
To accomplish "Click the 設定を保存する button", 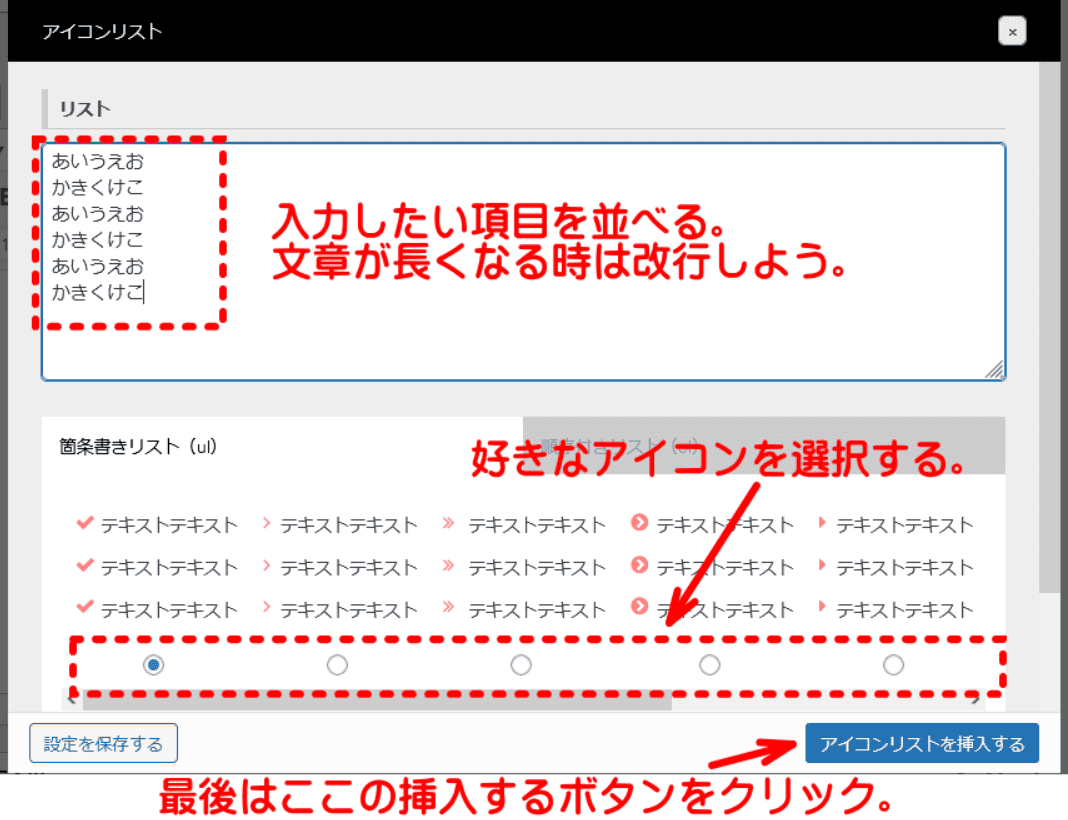I will [x=104, y=743].
